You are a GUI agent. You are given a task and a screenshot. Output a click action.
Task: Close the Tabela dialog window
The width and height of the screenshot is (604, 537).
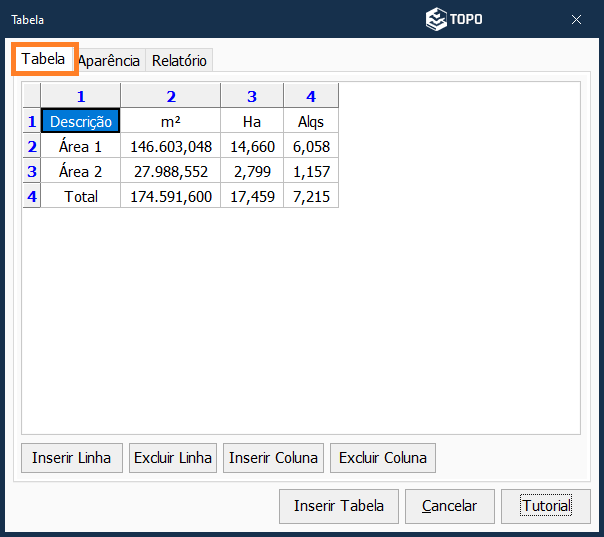coord(577,19)
